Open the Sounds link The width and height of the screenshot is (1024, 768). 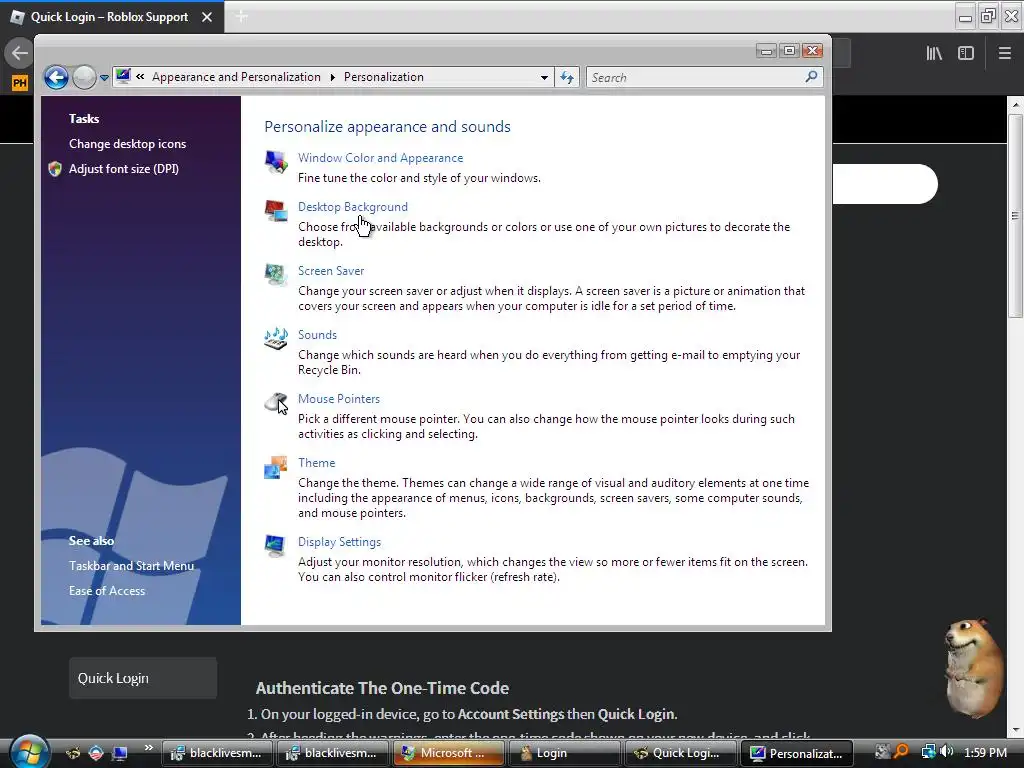point(317,335)
